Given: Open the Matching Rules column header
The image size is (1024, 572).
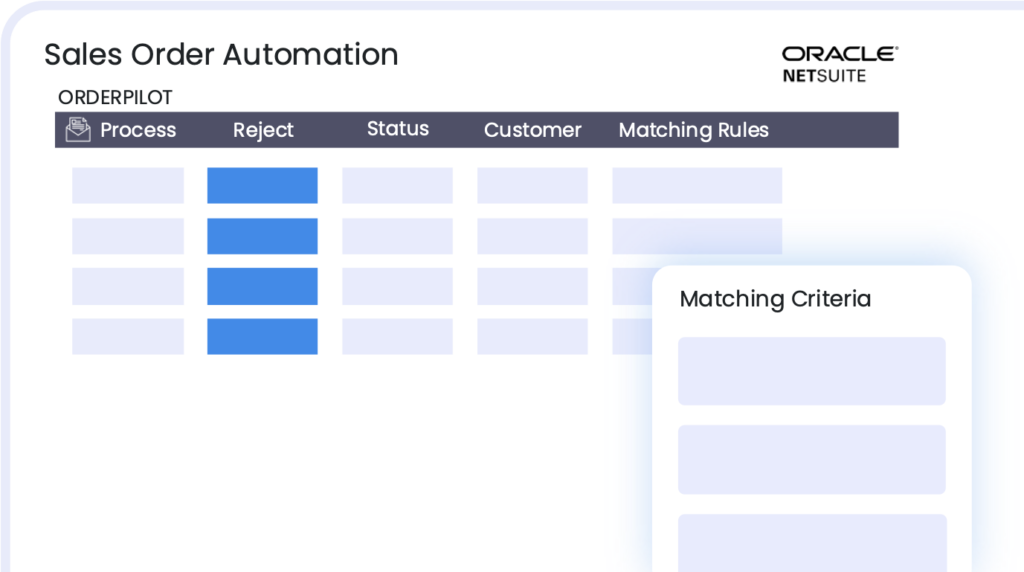Looking at the screenshot, I should pyautogui.click(x=694, y=130).
